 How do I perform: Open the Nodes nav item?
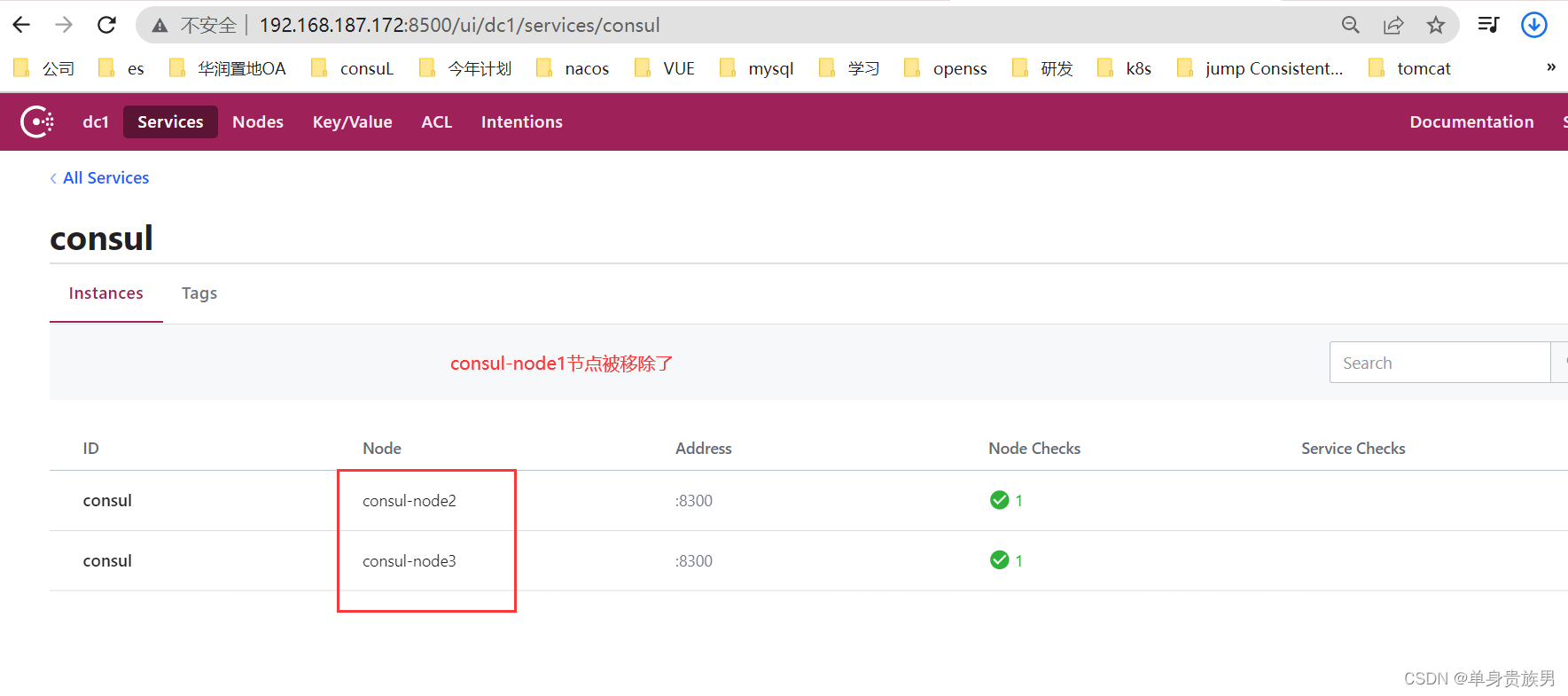[x=258, y=121]
